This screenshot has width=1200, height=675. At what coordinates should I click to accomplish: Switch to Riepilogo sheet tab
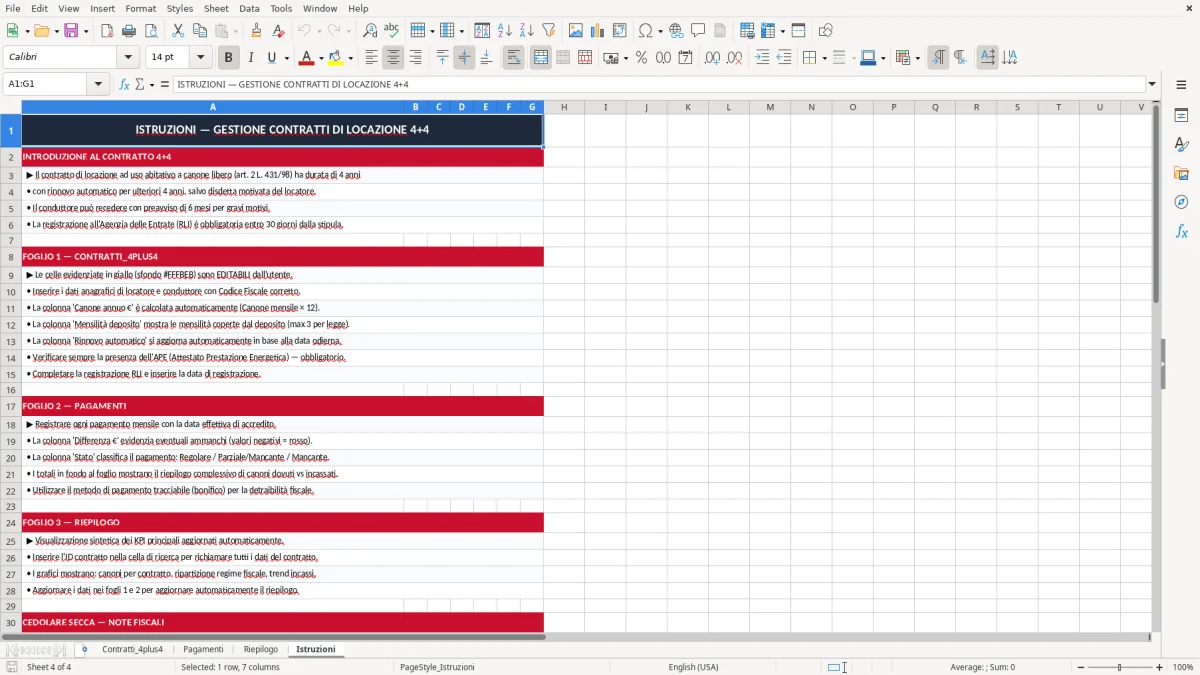pos(261,649)
